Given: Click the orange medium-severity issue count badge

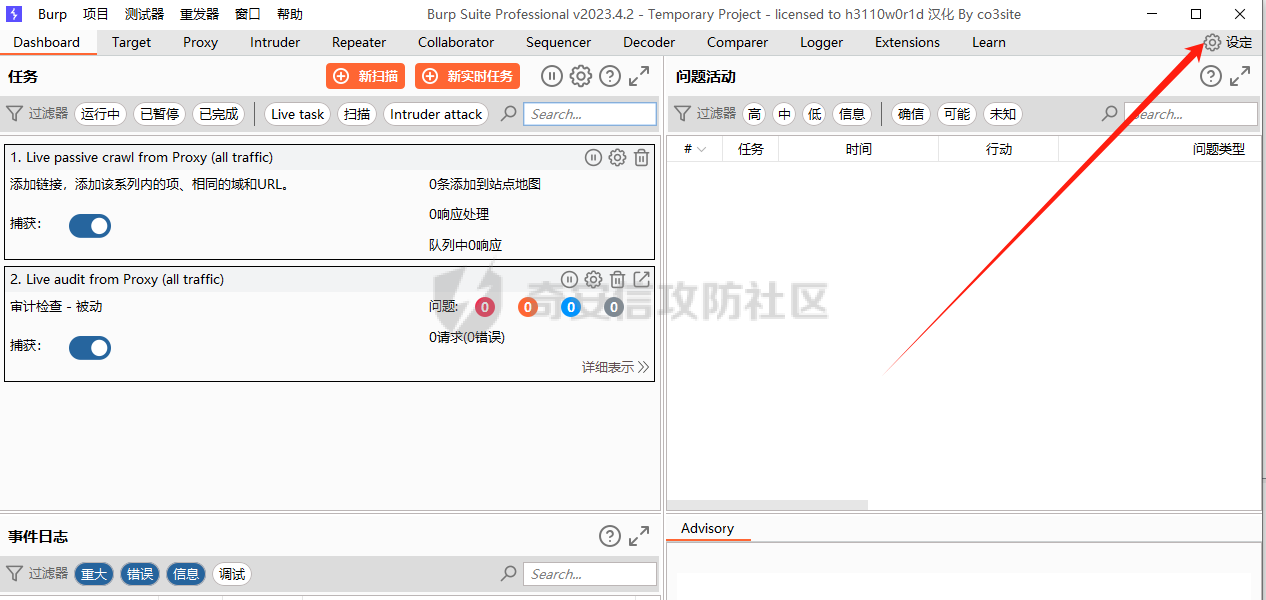Looking at the screenshot, I should (x=528, y=307).
